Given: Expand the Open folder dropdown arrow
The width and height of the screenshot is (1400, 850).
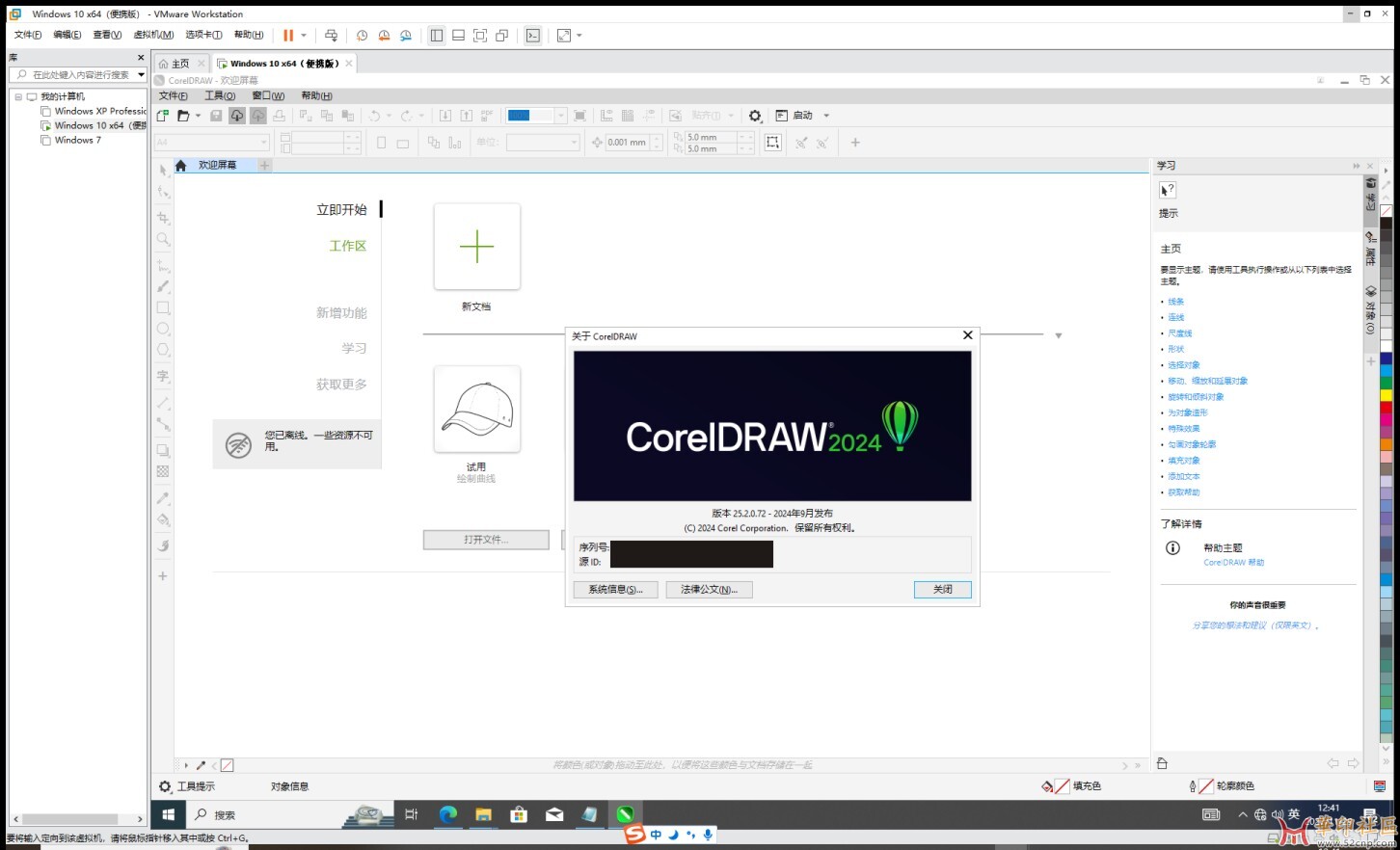Looking at the screenshot, I should pos(198,116).
